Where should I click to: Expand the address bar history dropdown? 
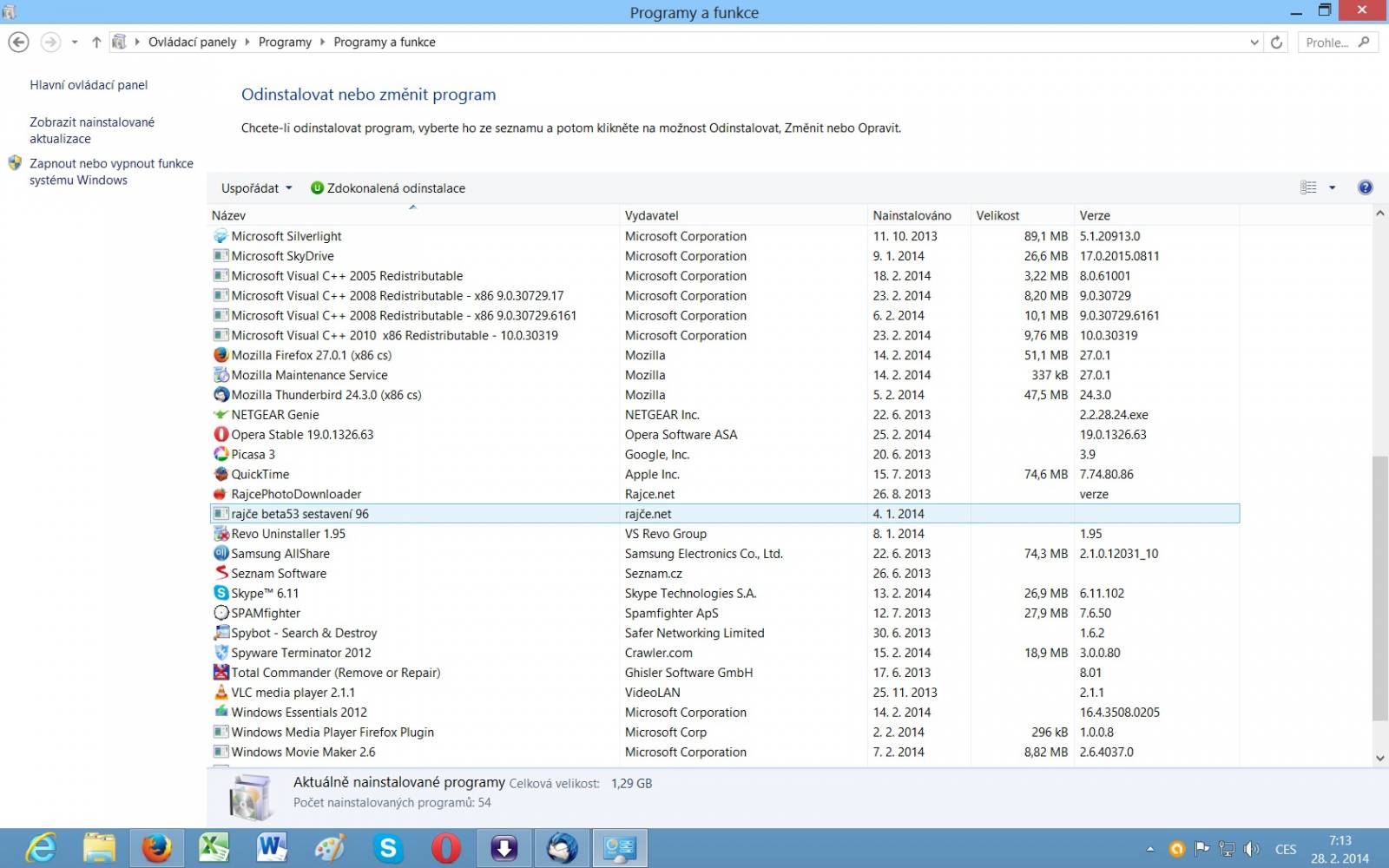click(1254, 43)
